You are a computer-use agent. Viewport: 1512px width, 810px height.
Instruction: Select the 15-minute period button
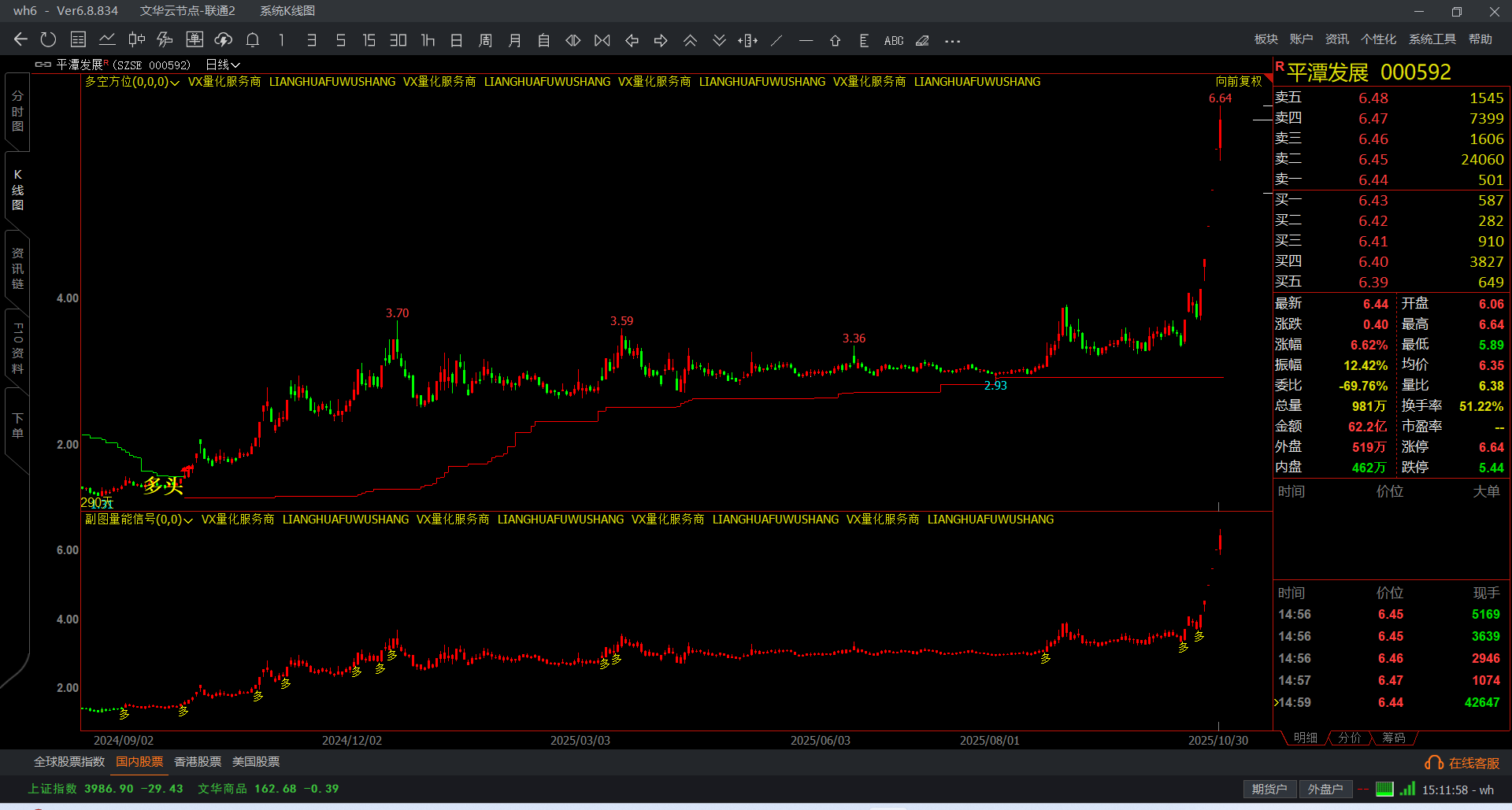click(369, 40)
